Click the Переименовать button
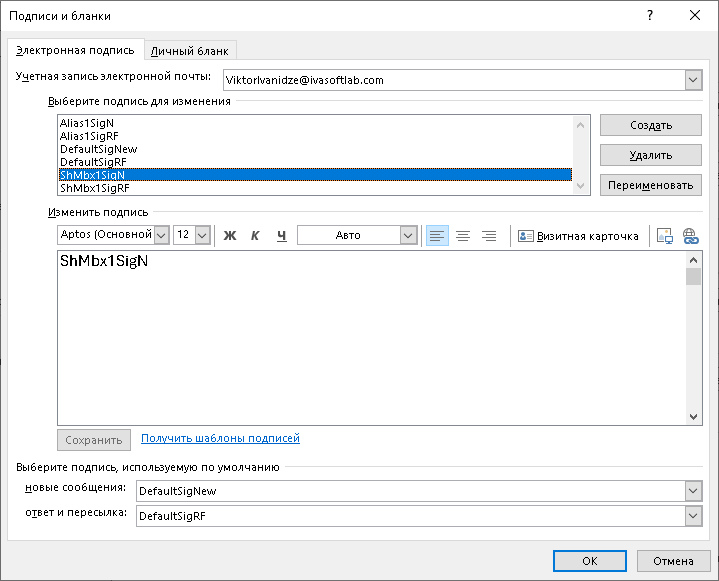This screenshot has width=719, height=581. 651,185
